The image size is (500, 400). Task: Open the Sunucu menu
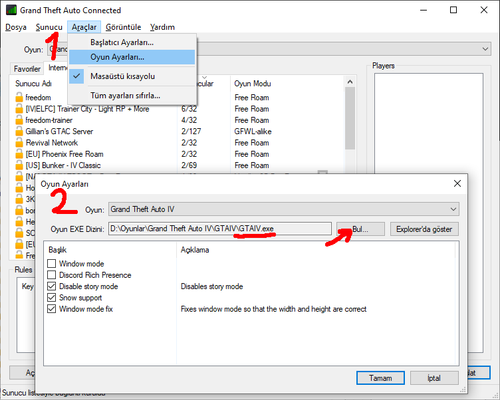[49, 27]
